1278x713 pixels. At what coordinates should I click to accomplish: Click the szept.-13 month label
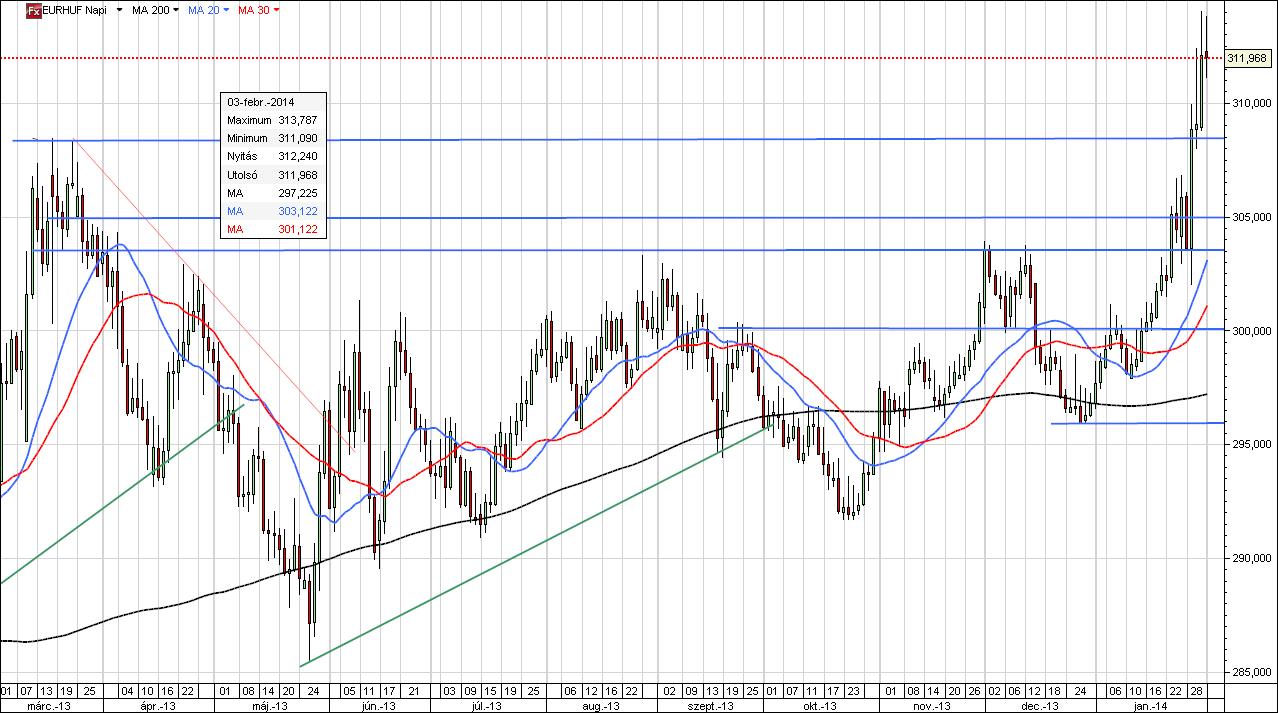coord(710,705)
